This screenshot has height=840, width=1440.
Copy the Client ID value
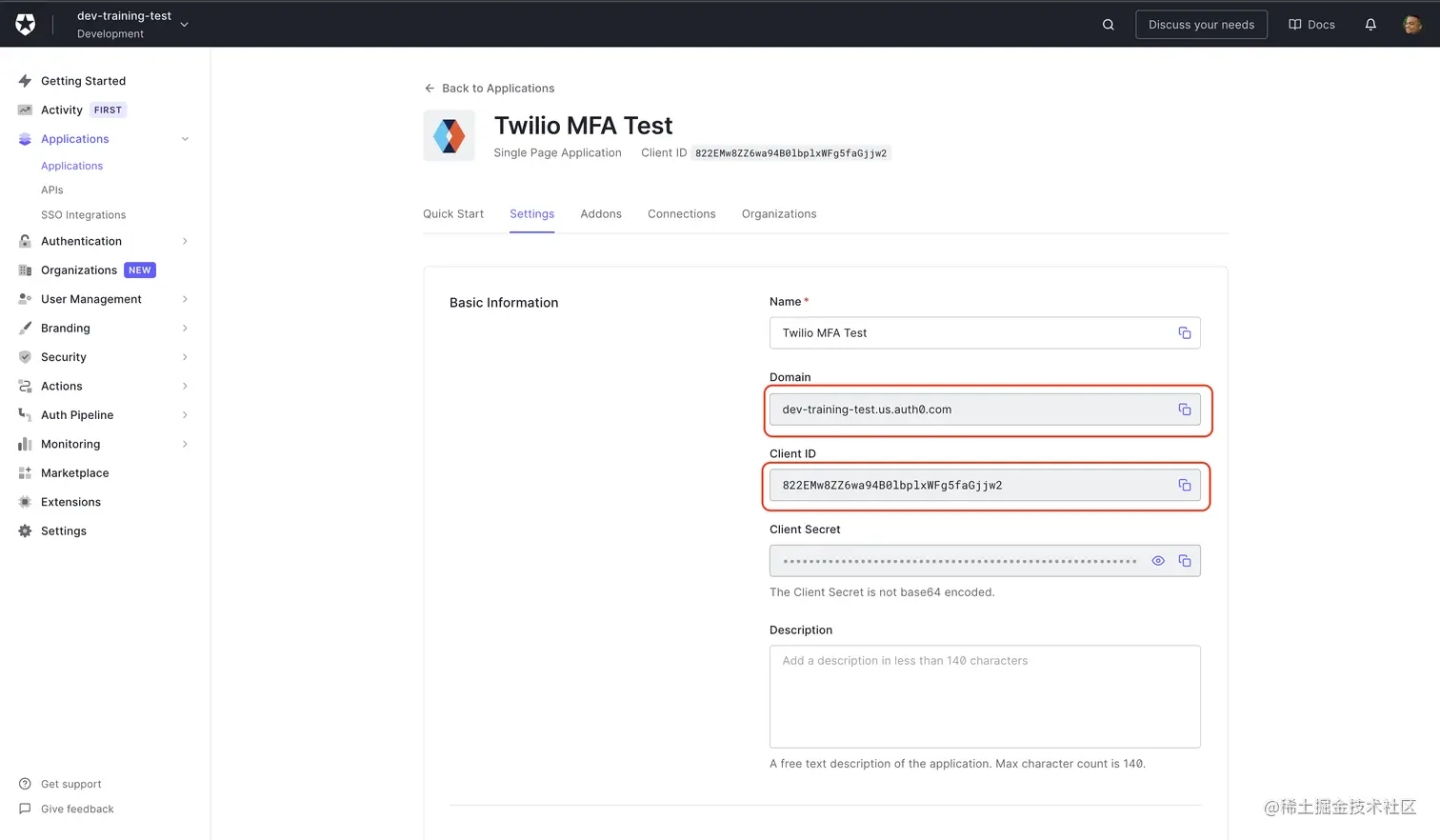click(1185, 485)
